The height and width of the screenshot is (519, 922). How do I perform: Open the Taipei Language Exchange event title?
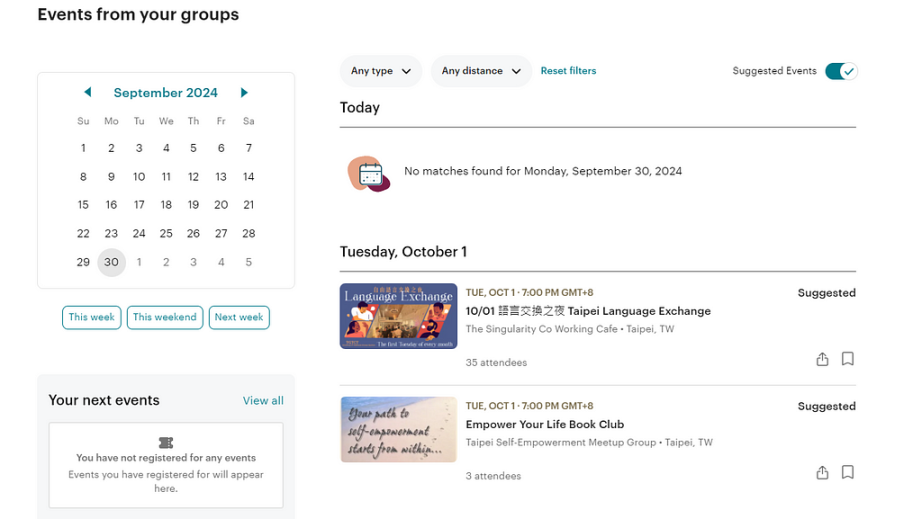(x=588, y=311)
